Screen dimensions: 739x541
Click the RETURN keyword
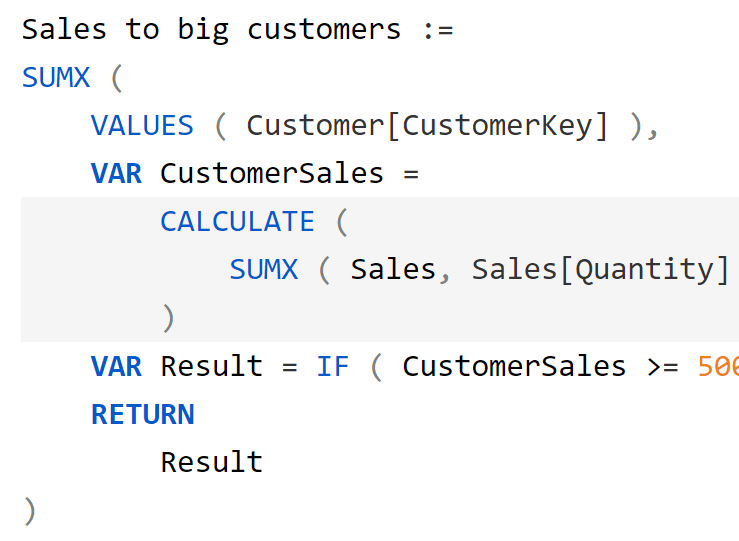click(142, 414)
